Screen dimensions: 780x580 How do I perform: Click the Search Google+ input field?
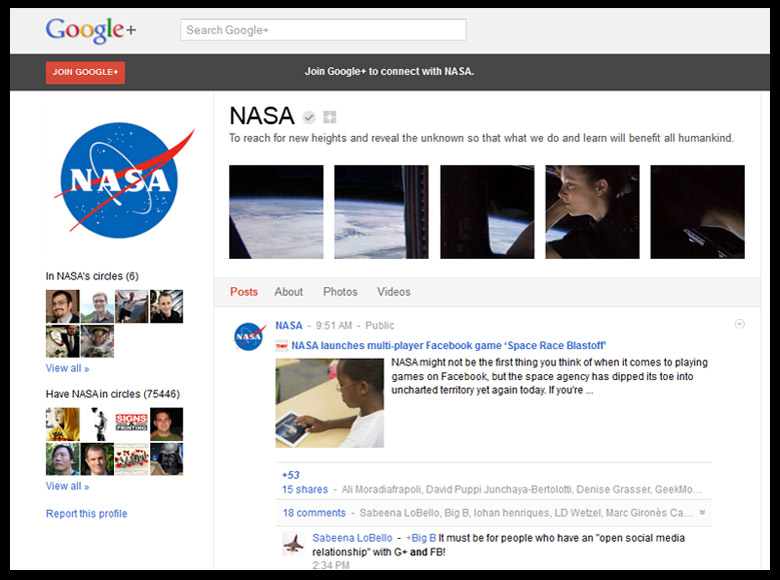click(x=323, y=30)
